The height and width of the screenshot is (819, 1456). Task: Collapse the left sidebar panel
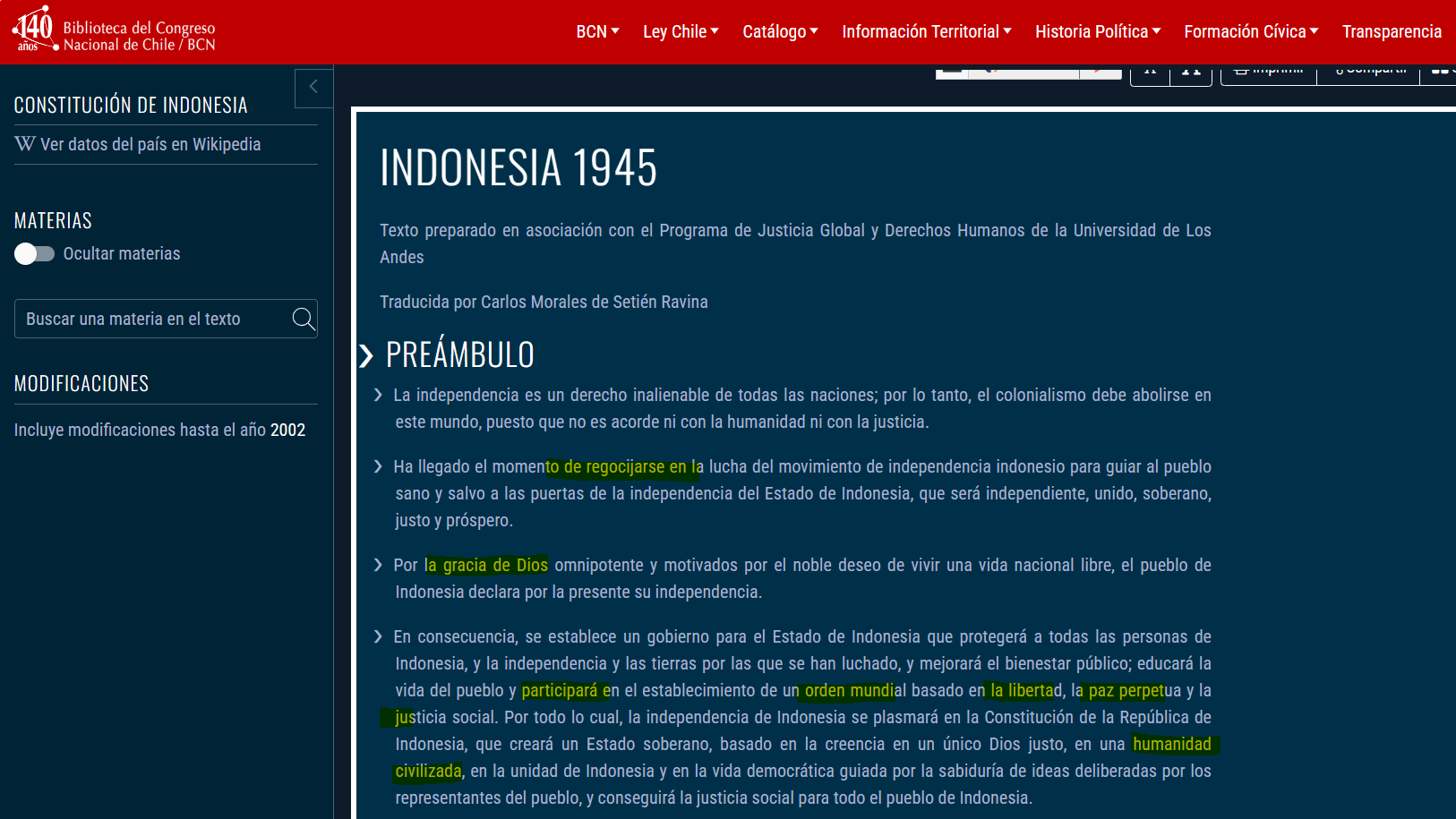click(313, 87)
